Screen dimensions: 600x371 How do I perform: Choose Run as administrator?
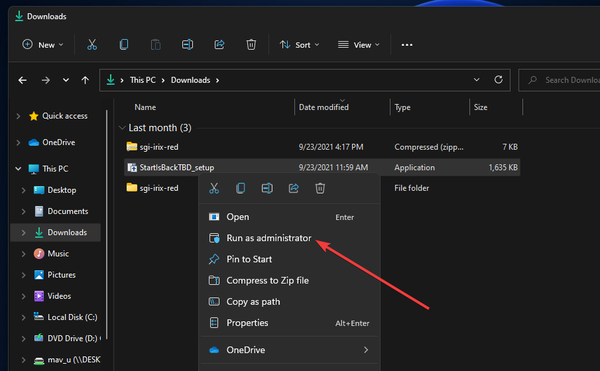(x=289, y=238)
